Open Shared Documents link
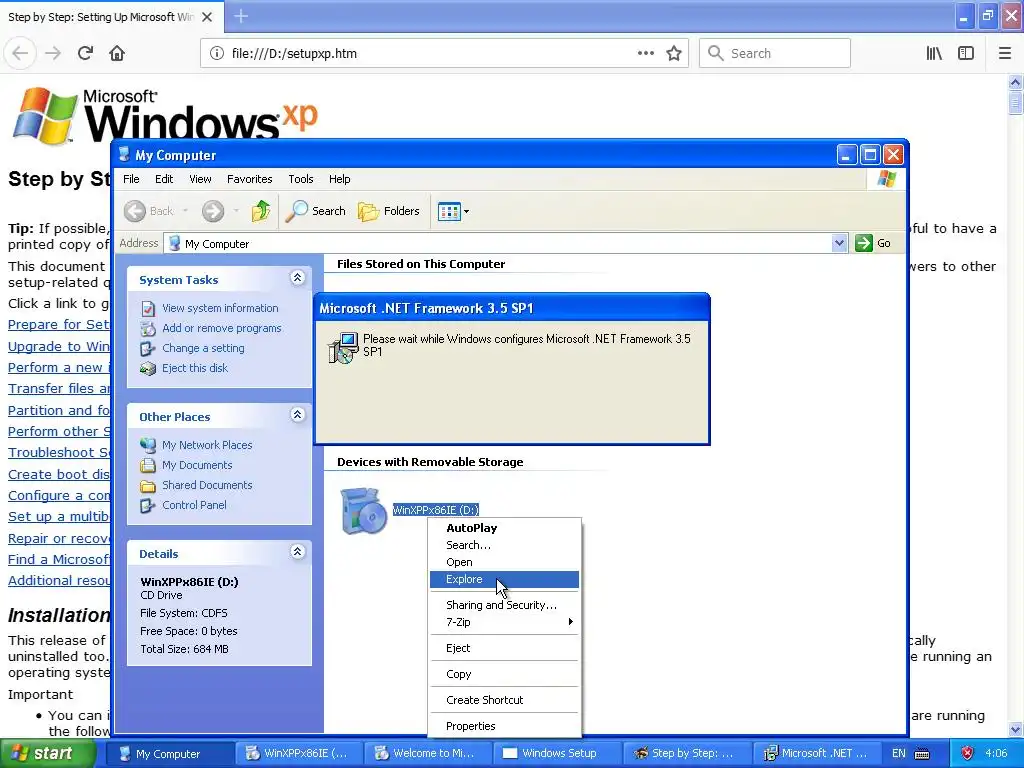This screenshot has width=1024, height=768. click(x=207, y=485)
